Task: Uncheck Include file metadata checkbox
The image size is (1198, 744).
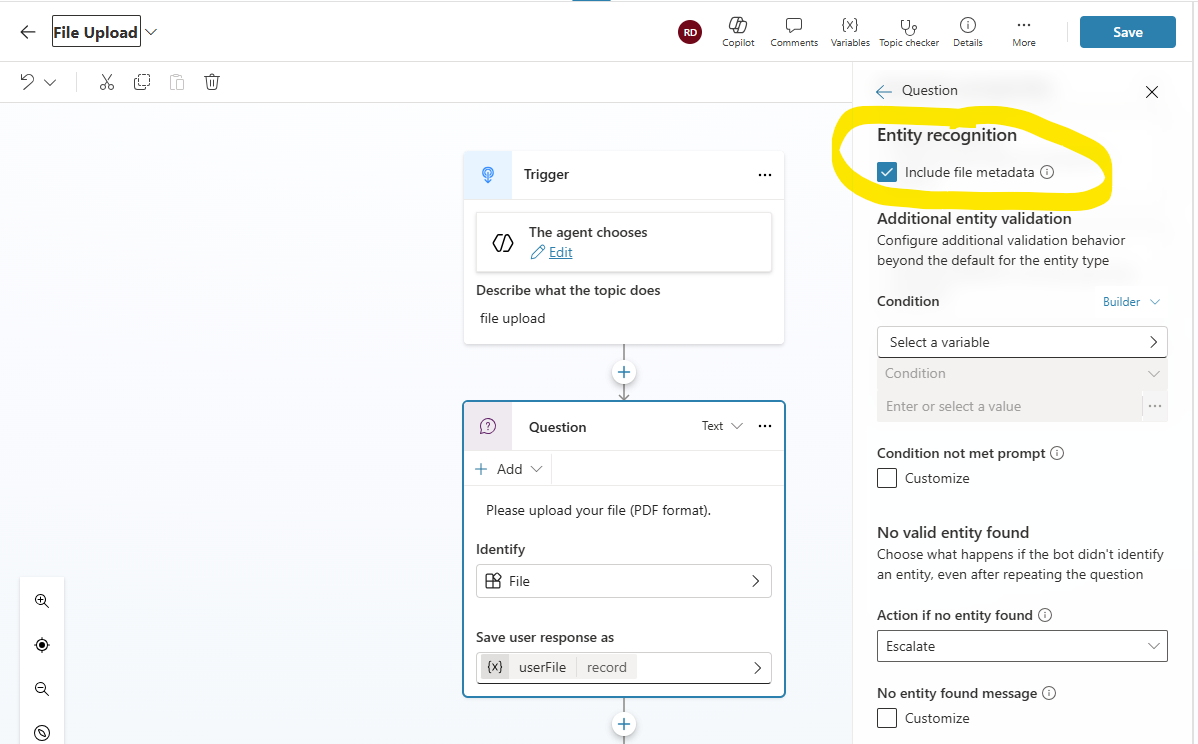Action: coord(887,172)
